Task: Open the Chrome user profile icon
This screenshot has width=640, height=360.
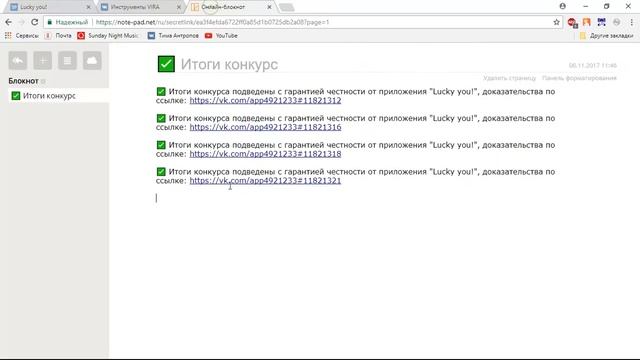Action: coord(562,6)
